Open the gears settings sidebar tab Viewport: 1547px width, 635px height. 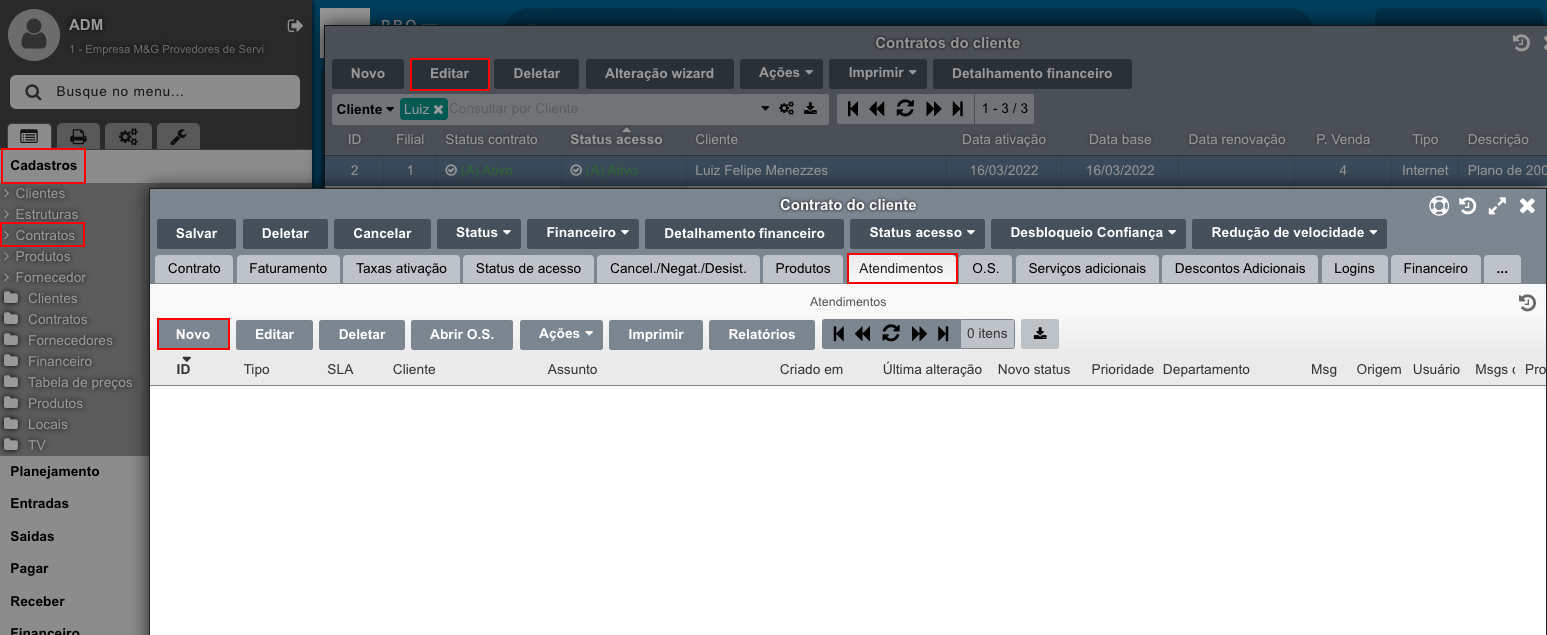point(128,137)
